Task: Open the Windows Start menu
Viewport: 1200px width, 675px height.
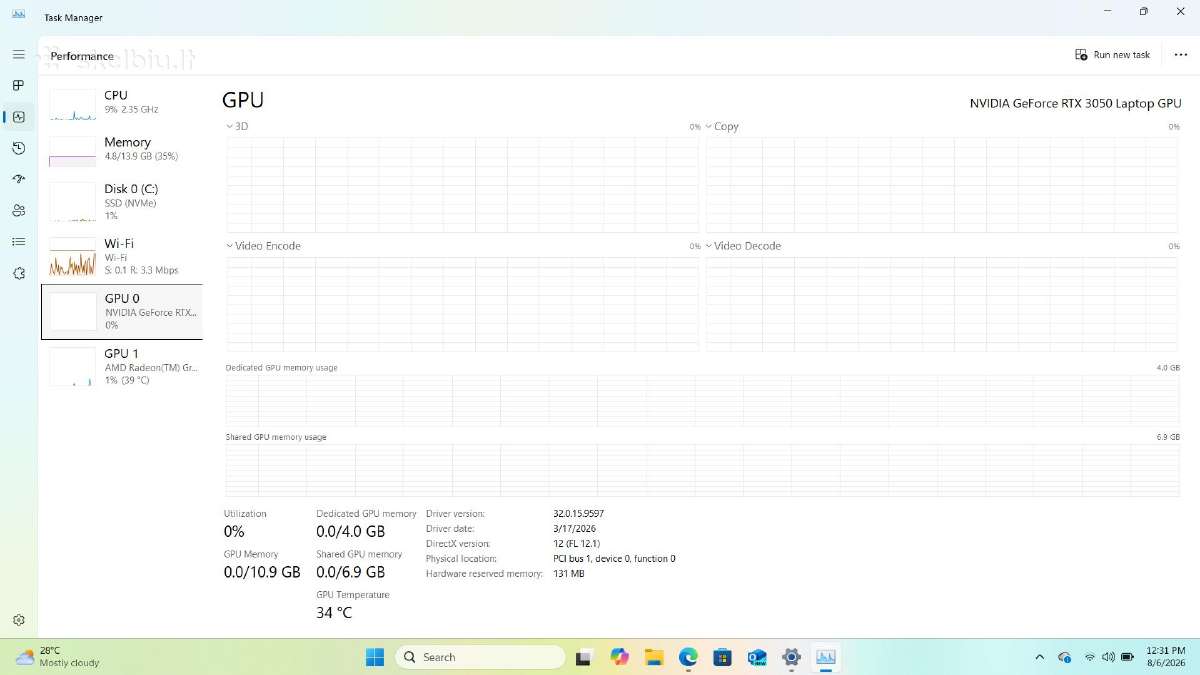Action: pos(375,657)
